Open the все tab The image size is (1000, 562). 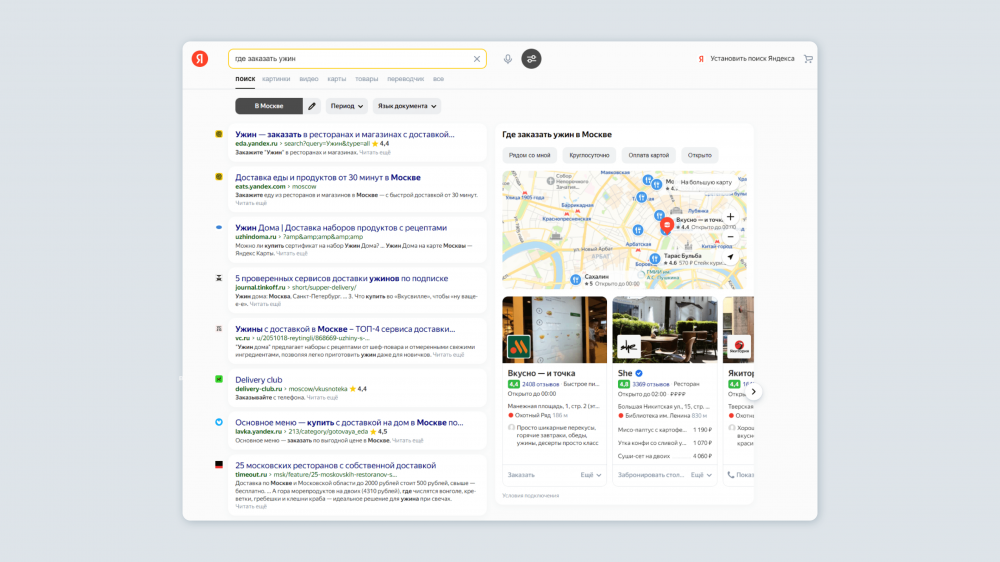coord(438,79)
